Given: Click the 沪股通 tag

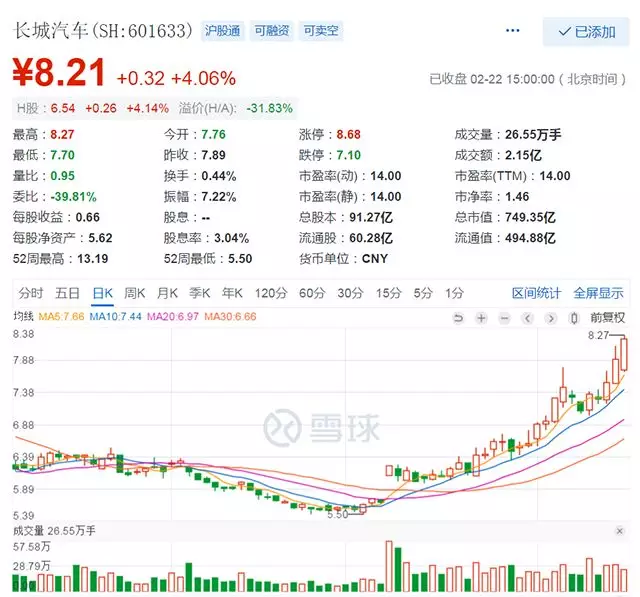Looking at the screenshot, I should pyautogui.click(x=222, y=31).
